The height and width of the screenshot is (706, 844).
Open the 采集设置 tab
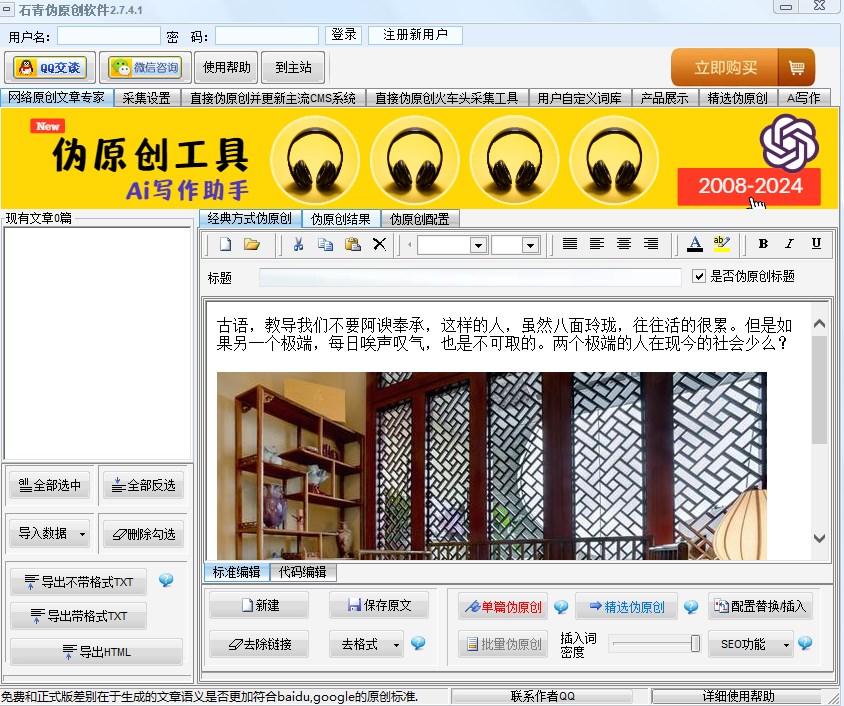click(x=147, y=98)
